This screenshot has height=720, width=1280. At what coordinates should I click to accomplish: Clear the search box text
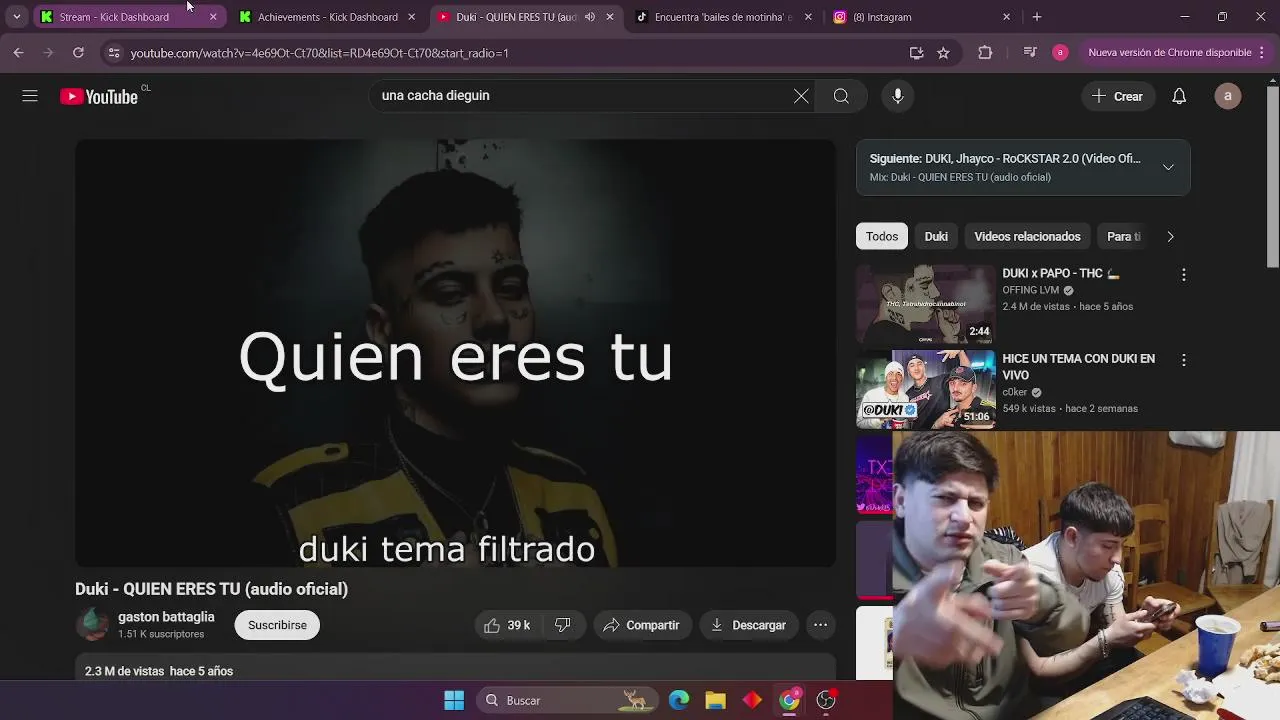pos(801,96)
